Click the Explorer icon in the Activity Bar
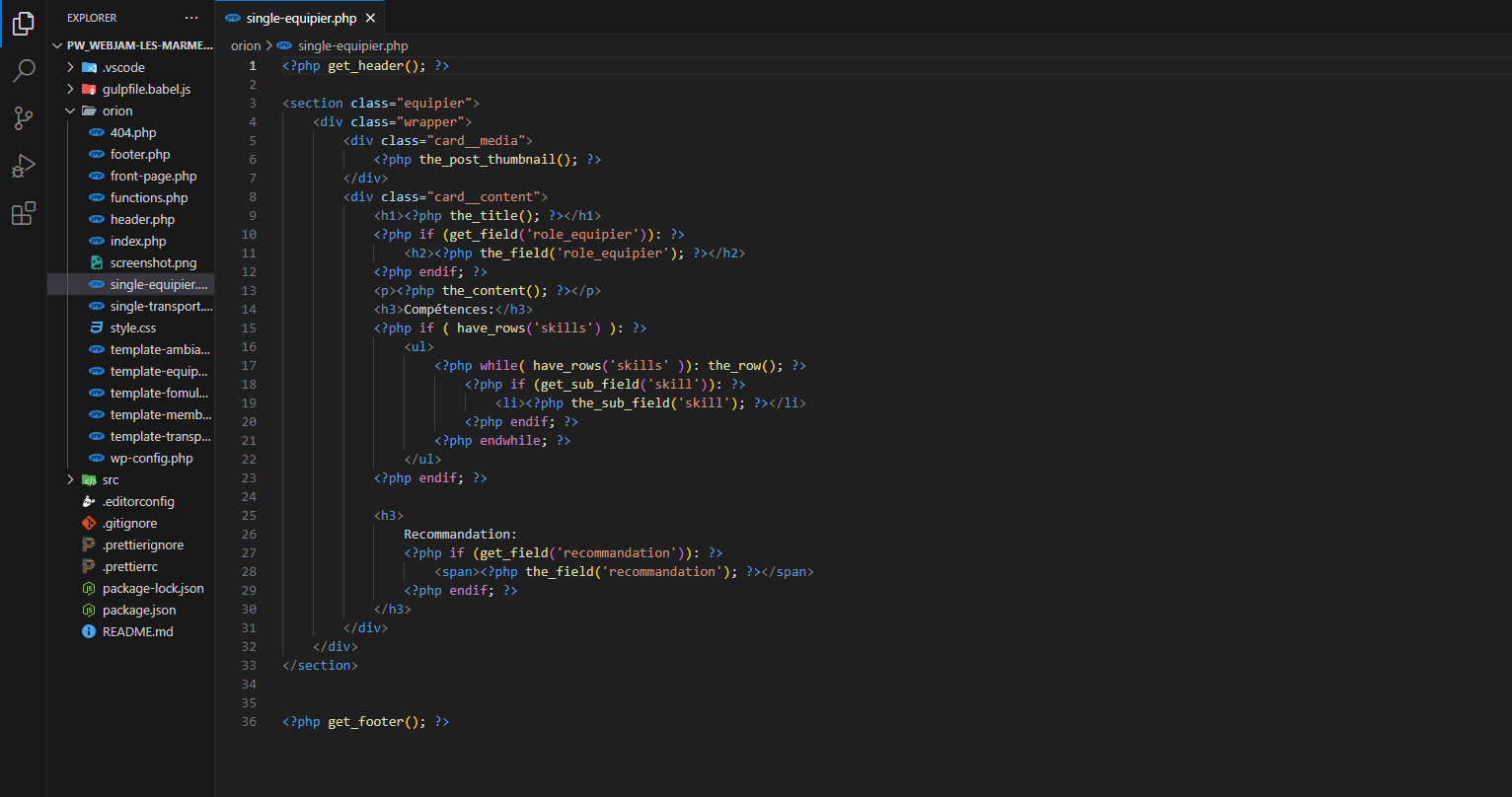Screen dimensions: 1512x797 [x=22, y=23]
